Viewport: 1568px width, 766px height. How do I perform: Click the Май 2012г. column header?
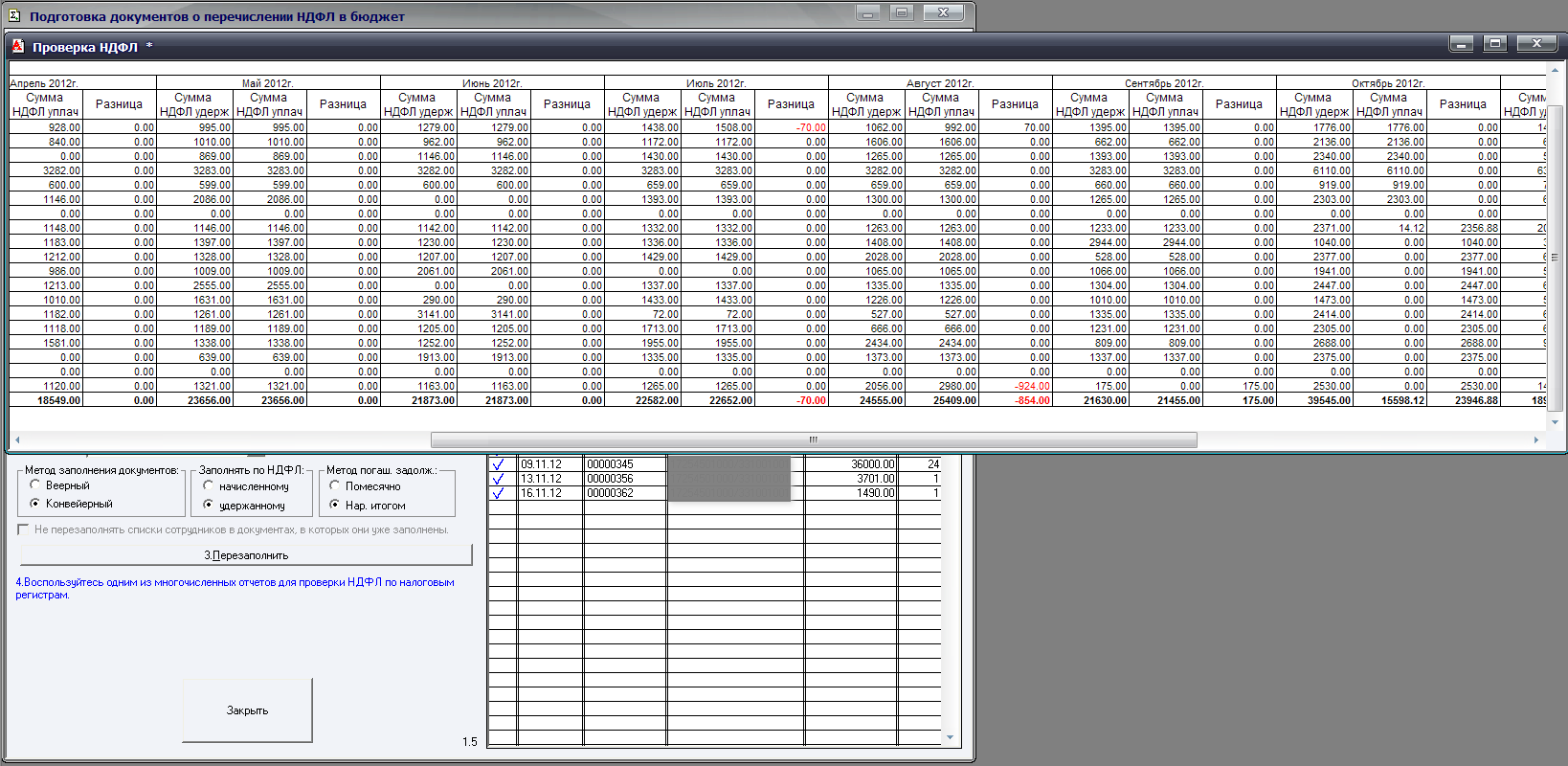pos(268,83)
